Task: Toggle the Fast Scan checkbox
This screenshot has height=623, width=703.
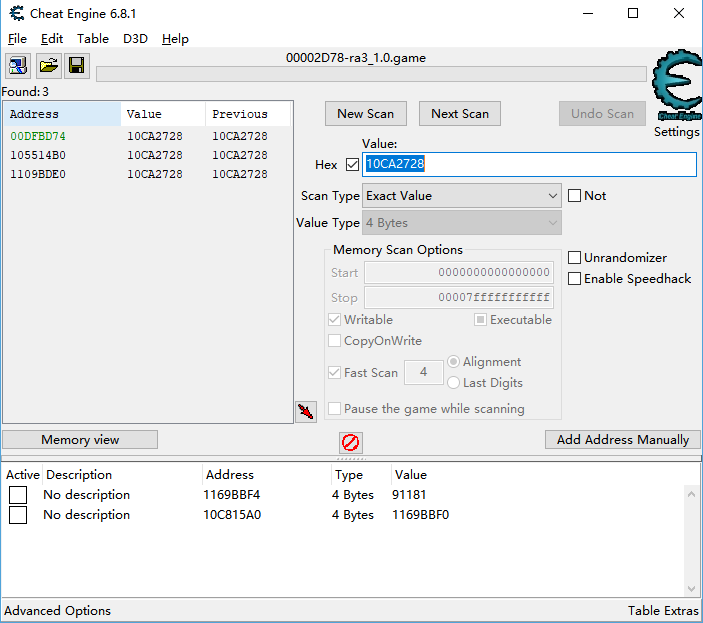Action: coord(334,372)
